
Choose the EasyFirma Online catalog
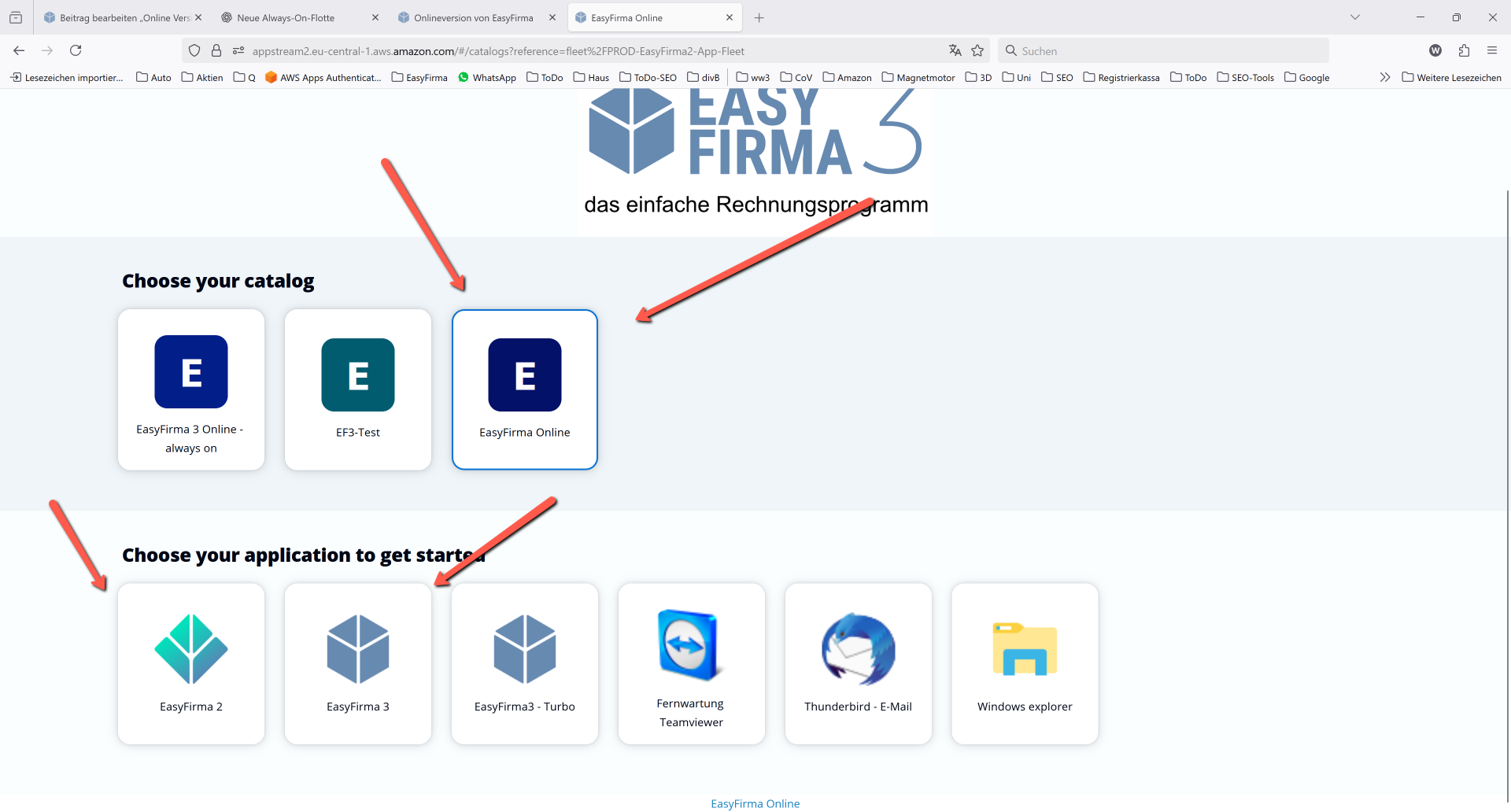coord(525,389)
